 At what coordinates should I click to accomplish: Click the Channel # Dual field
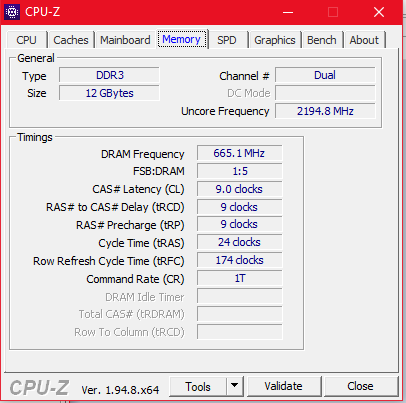click(325, 75)
